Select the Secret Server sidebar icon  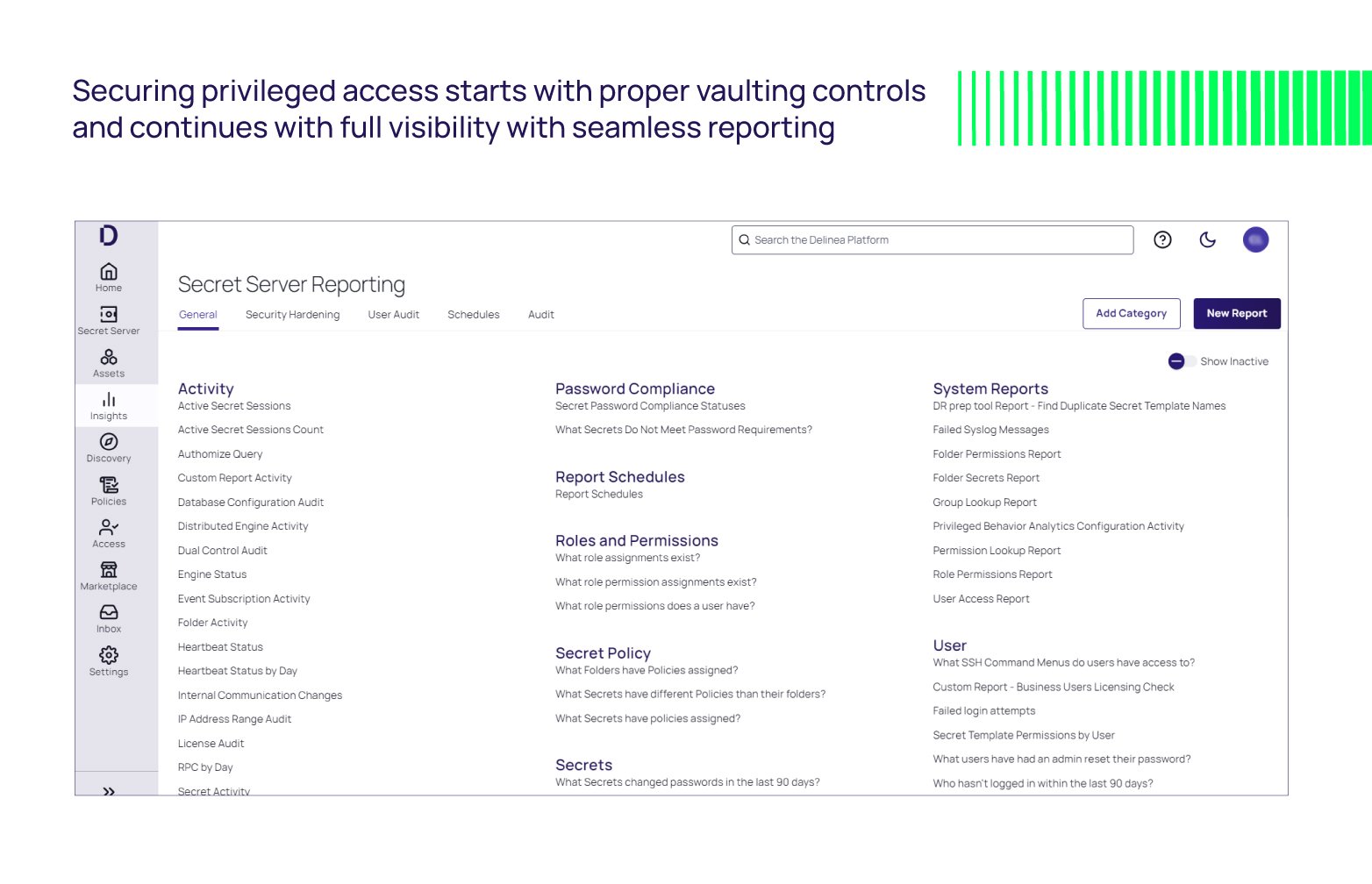[108, 319]
